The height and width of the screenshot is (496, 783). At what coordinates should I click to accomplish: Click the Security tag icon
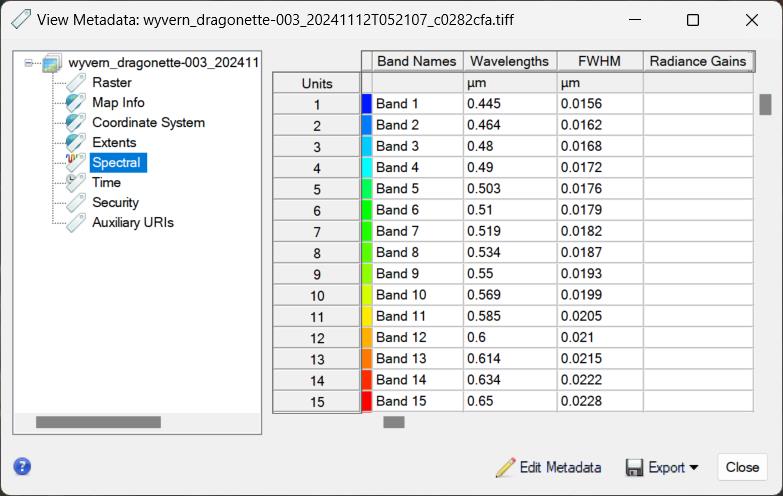tap(76, 202)
